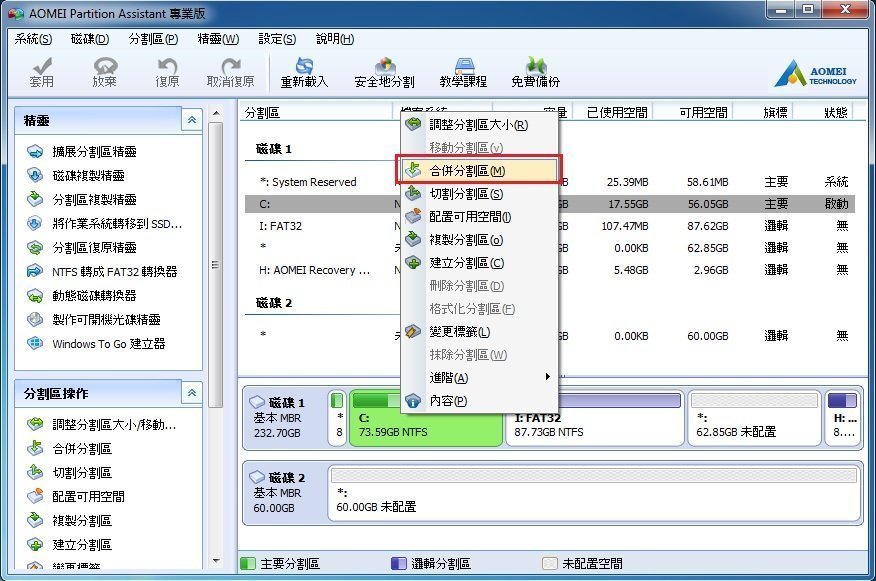This screenshot has height=581, width=876.
Task: Click the 取消復原 (Redo) toolbar icon
Action: [x=230, y=73]
